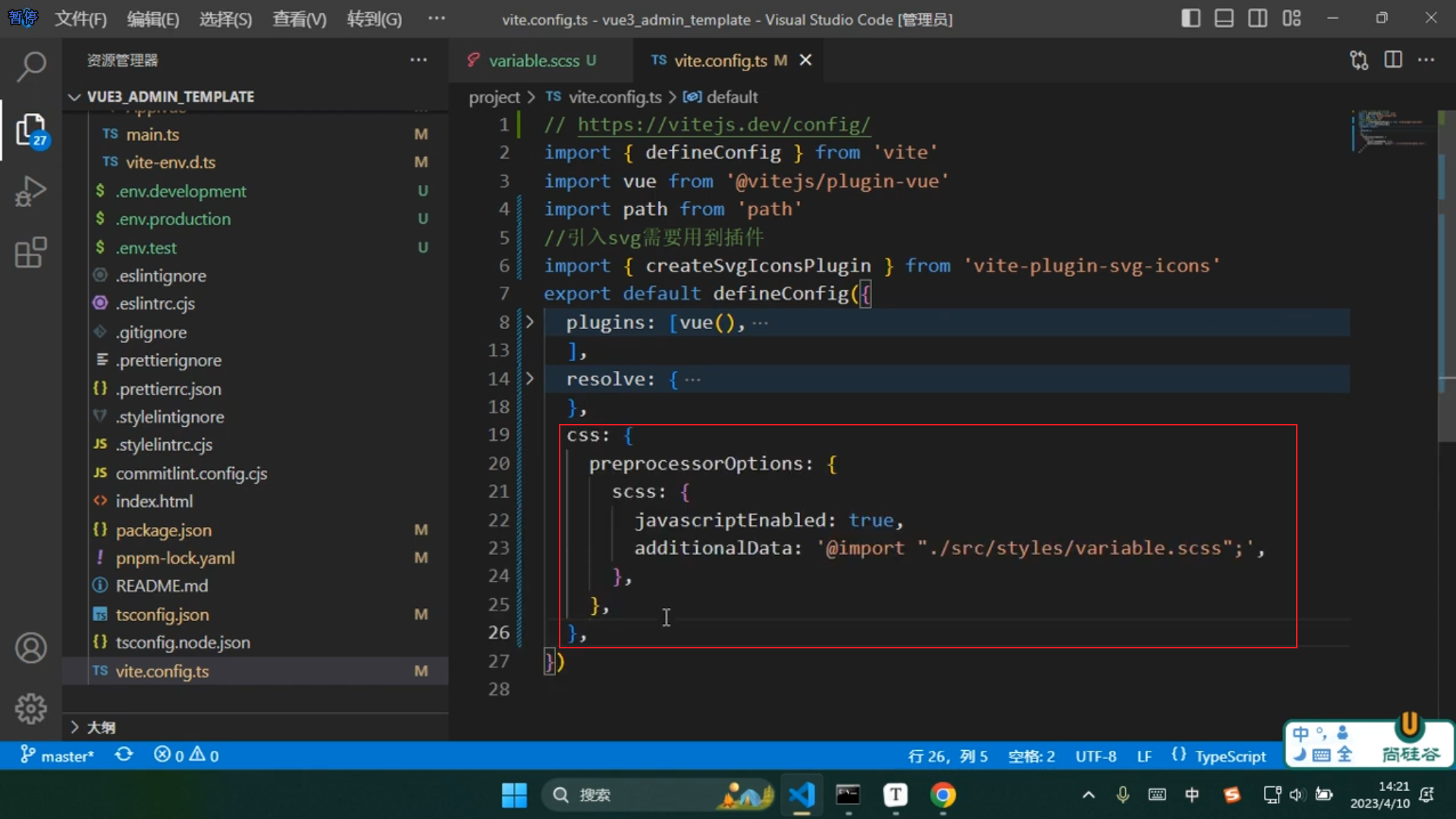Image resolution: width=1456 pixels, height=819 pixels.
Task: Close the vite.config.ts tab
Action: [x=805, y=60]
